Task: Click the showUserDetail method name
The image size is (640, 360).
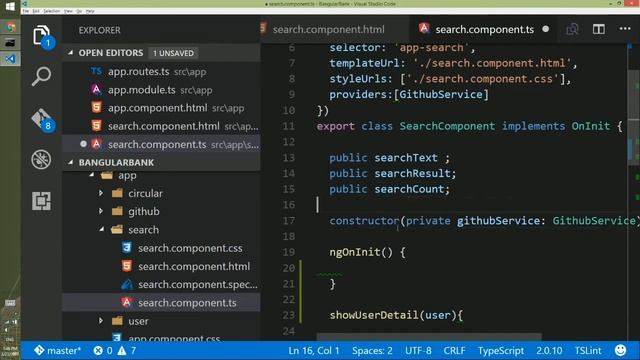Action: (x=373, y=315)
